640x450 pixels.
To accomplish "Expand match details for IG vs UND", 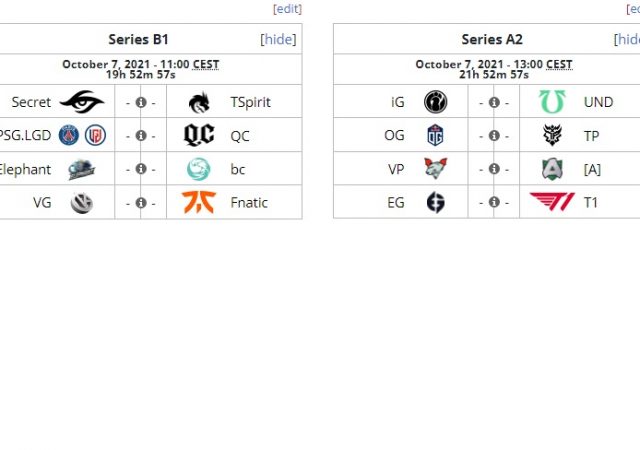I will pyautogui.click(x=493, y=102).
